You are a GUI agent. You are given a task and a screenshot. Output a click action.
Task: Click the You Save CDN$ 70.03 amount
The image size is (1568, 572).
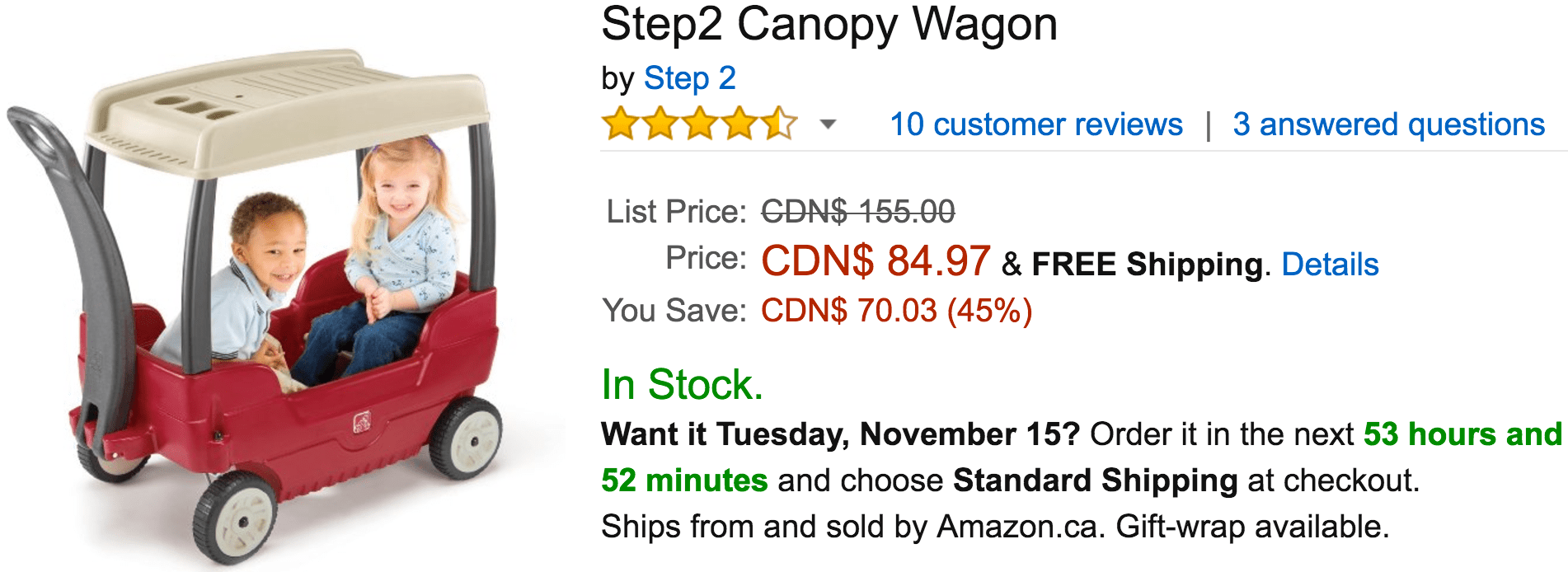pyautogui.click(x=896, y=311)
